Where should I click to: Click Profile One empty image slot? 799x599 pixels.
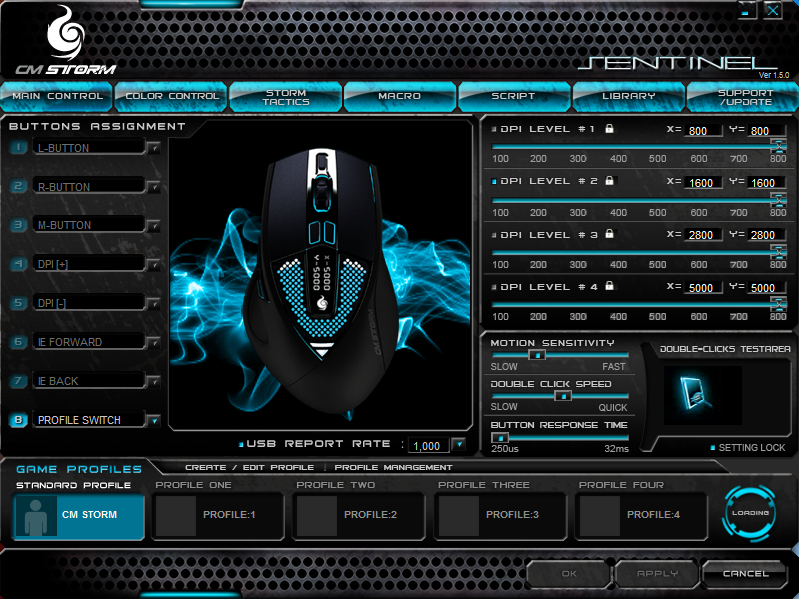[175, 515]
